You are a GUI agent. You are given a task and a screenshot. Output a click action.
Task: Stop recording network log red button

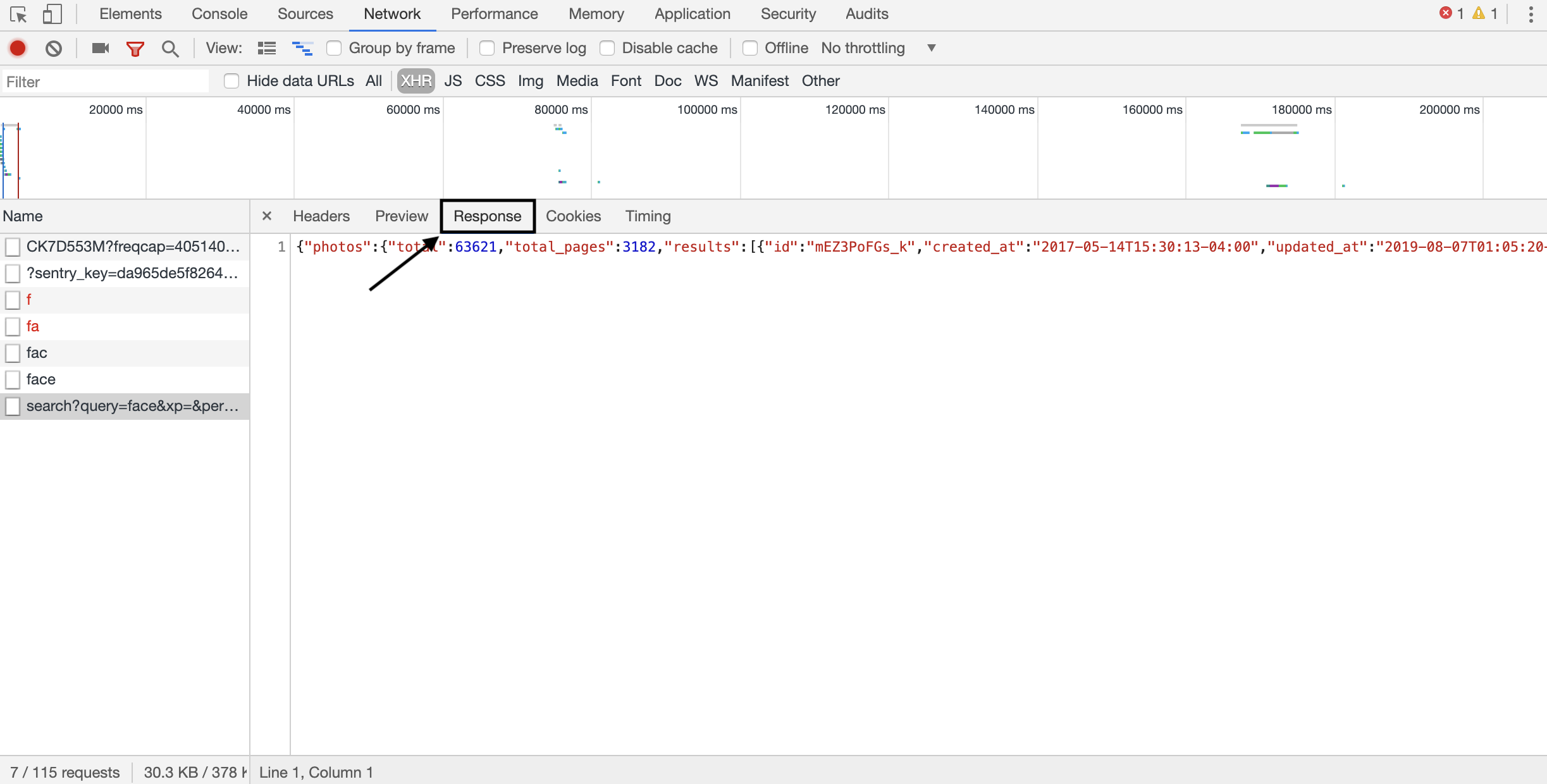click(x=18, y=48)
